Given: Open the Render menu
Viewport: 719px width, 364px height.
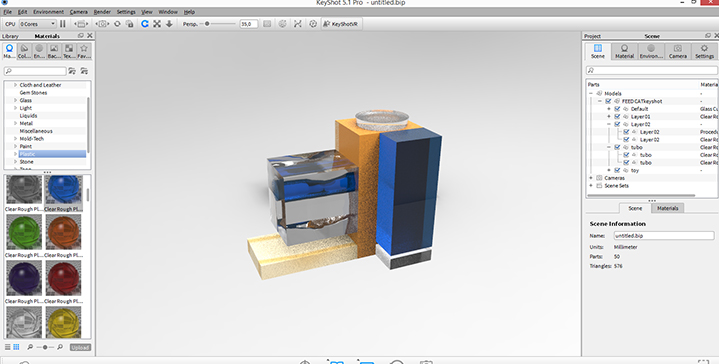Looking at the screenshot, I should coord(102,12).
